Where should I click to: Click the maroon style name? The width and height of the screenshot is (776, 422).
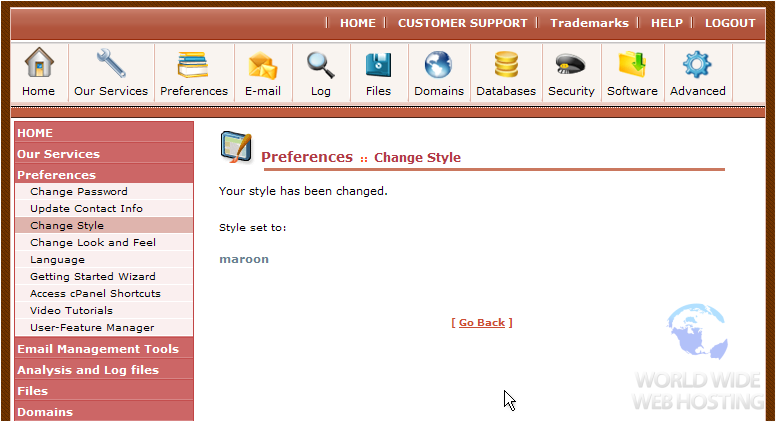click(x=244, y=259)
